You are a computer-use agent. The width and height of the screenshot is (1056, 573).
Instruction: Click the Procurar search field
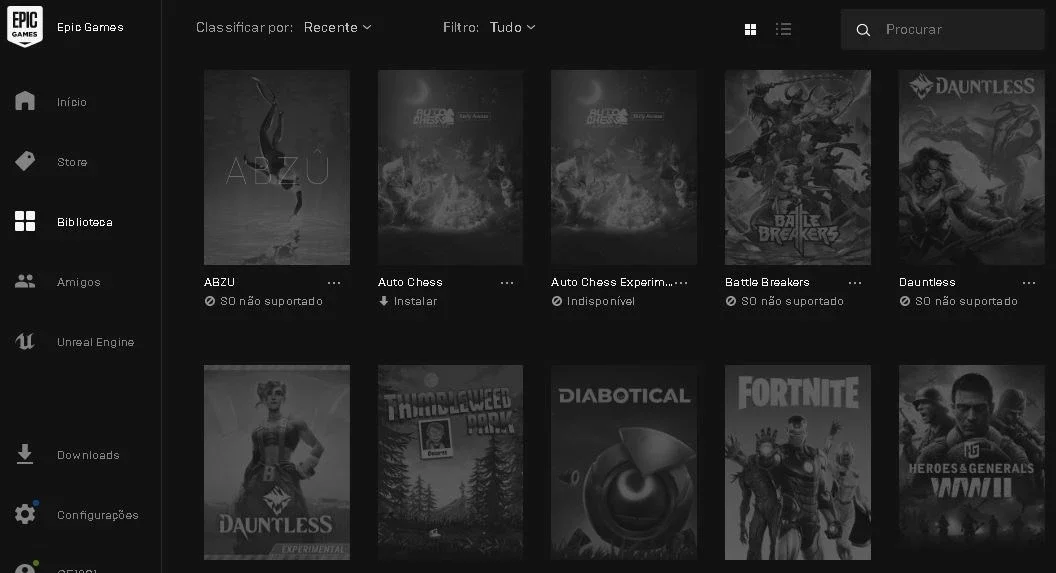pyautogui.click(x=942, y=29)
